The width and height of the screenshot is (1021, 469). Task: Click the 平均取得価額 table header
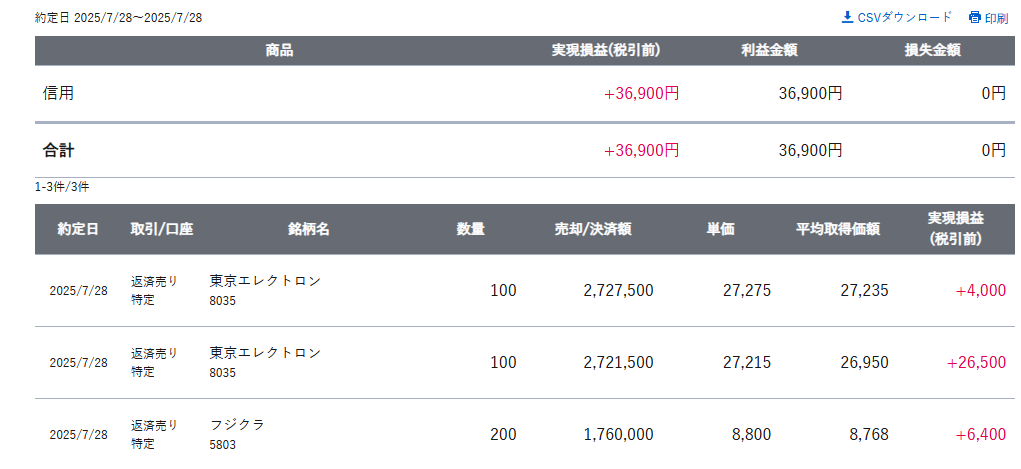[x=838, y=229]
